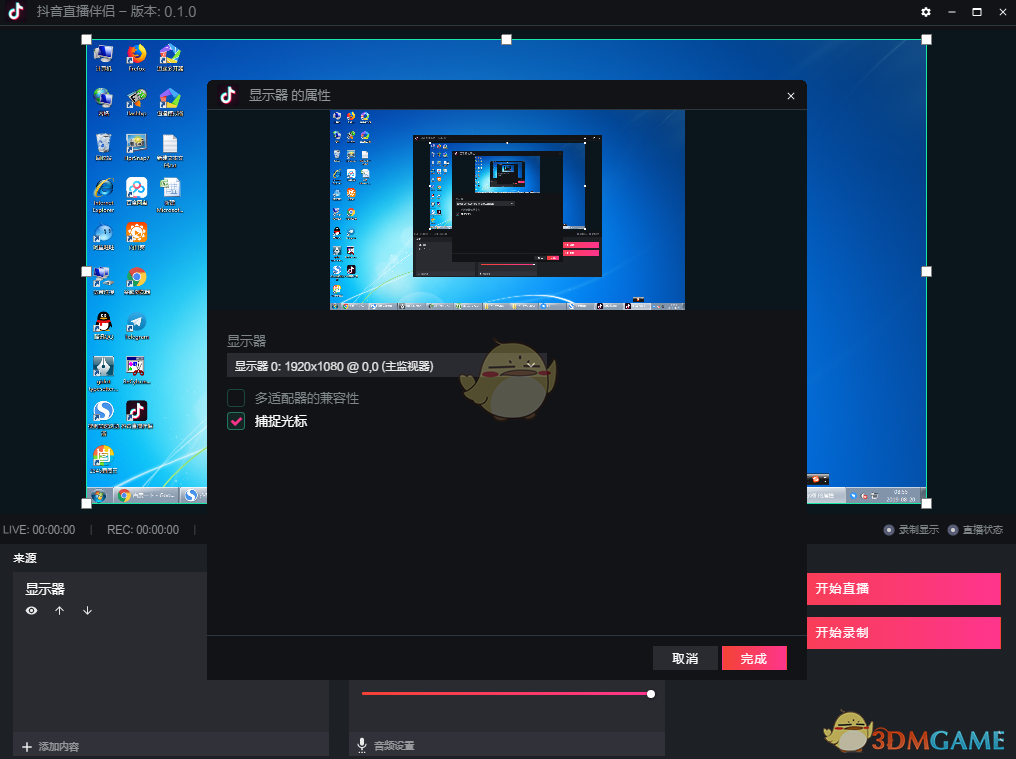Uncheck the 捕捉光标 checkbox
The height and width of the screenshot is (759, 1016).
point(236,421)
